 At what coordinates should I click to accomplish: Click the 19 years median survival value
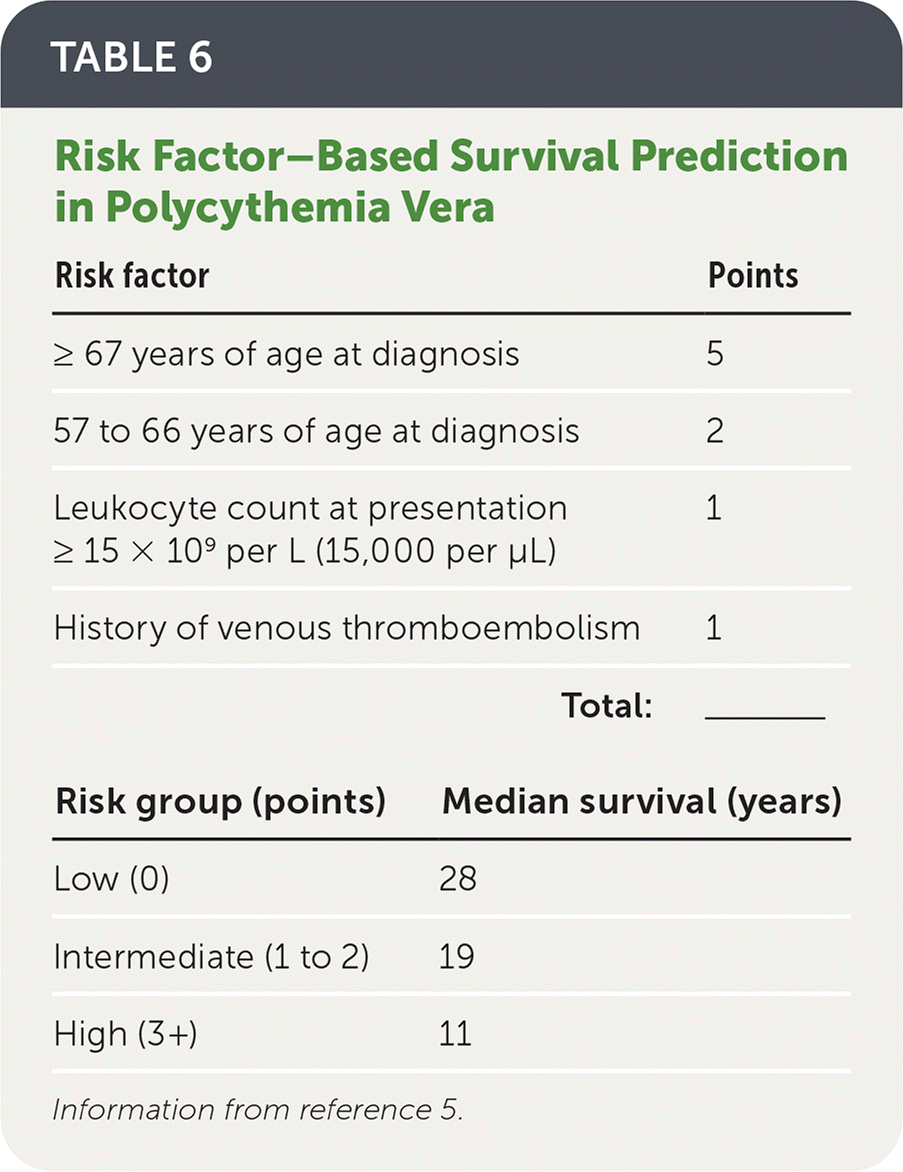456,957
